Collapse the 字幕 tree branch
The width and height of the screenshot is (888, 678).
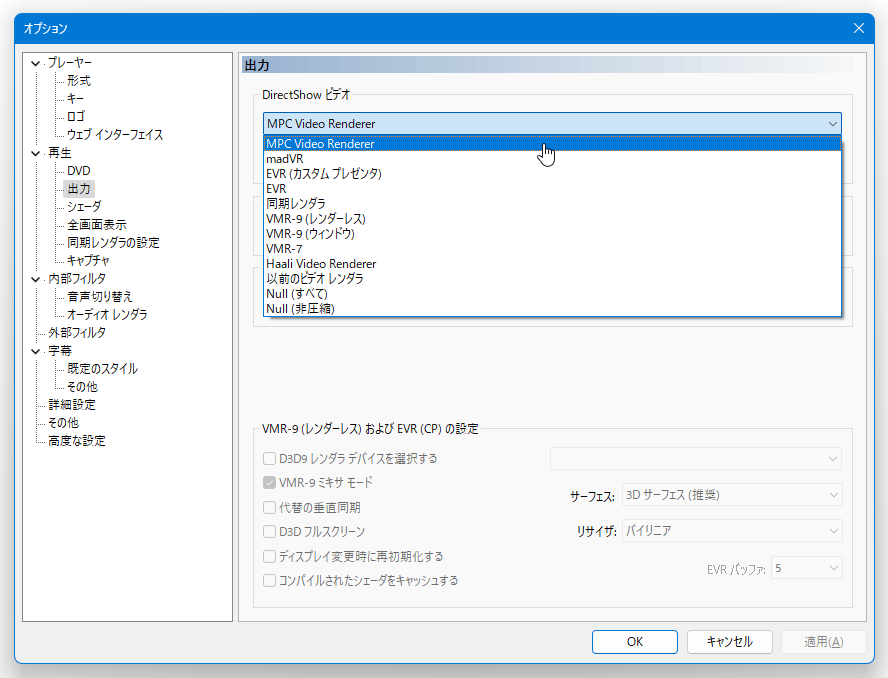[36, 352]
